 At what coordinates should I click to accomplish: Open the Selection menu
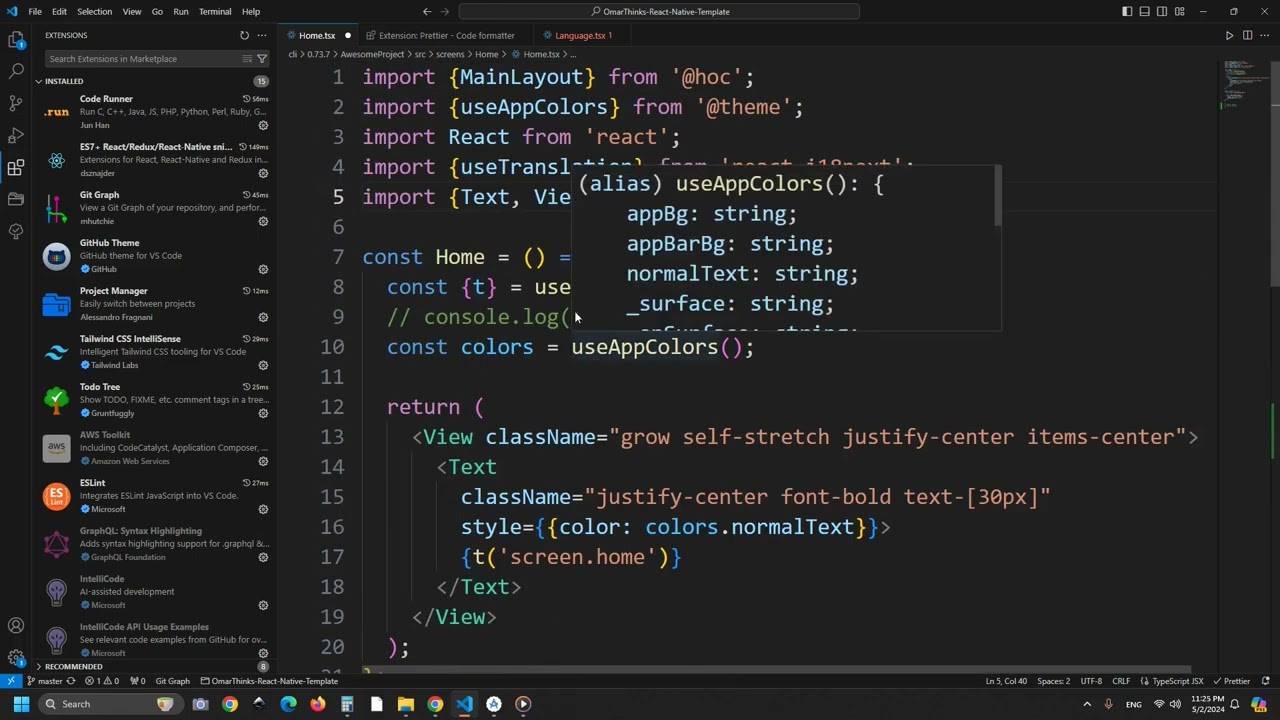94,12
